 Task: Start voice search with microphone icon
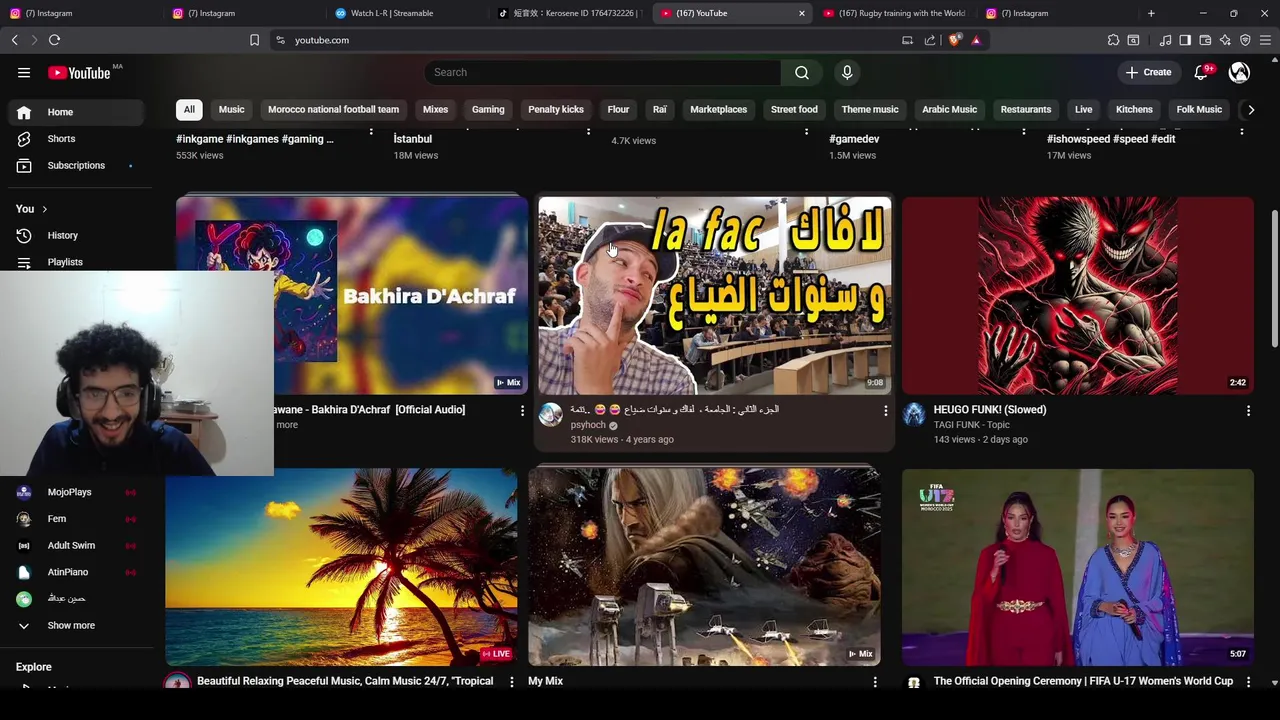[847, 72]
